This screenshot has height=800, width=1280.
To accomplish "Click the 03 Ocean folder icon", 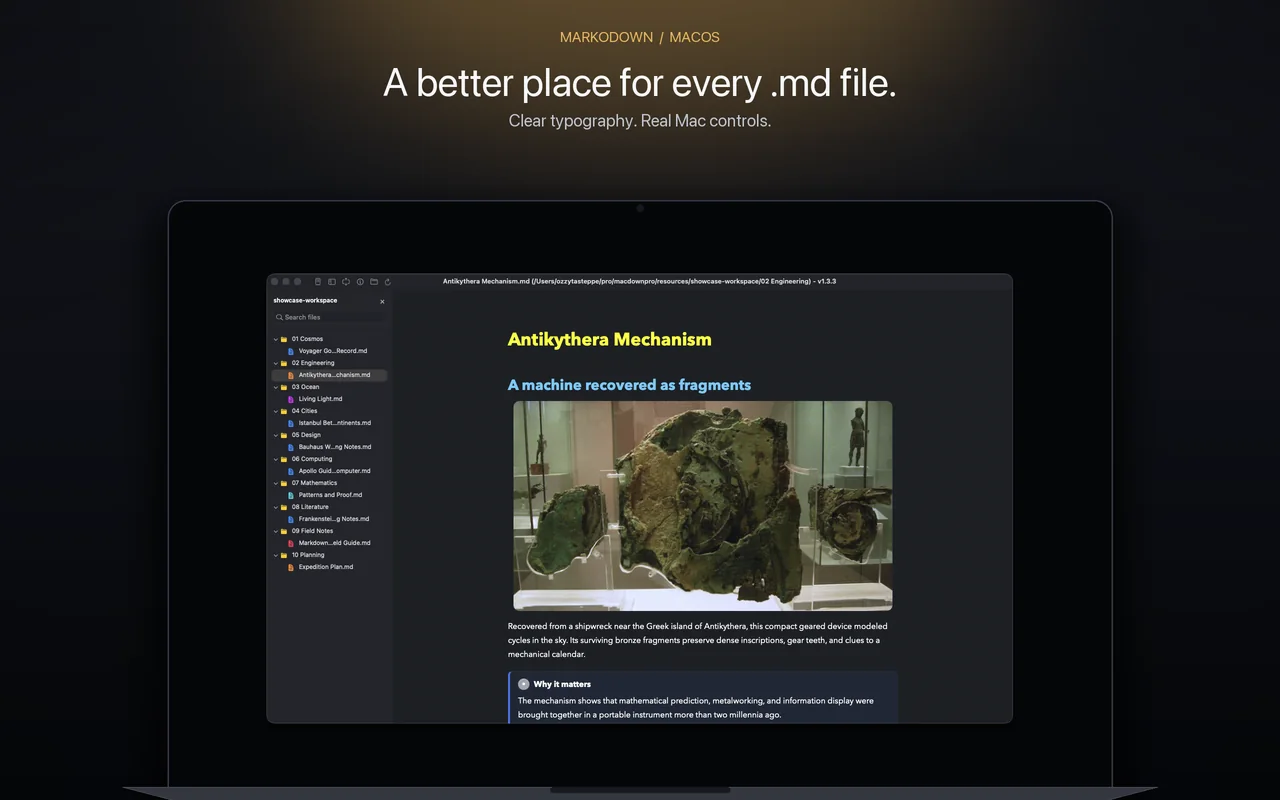I will click(x=284, y=387).
